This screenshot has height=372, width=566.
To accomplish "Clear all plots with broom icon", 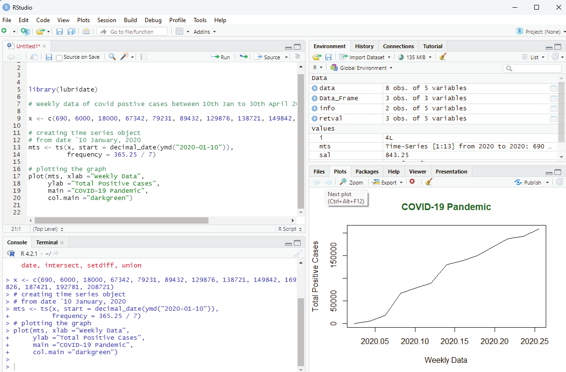I will pos(428,182).
